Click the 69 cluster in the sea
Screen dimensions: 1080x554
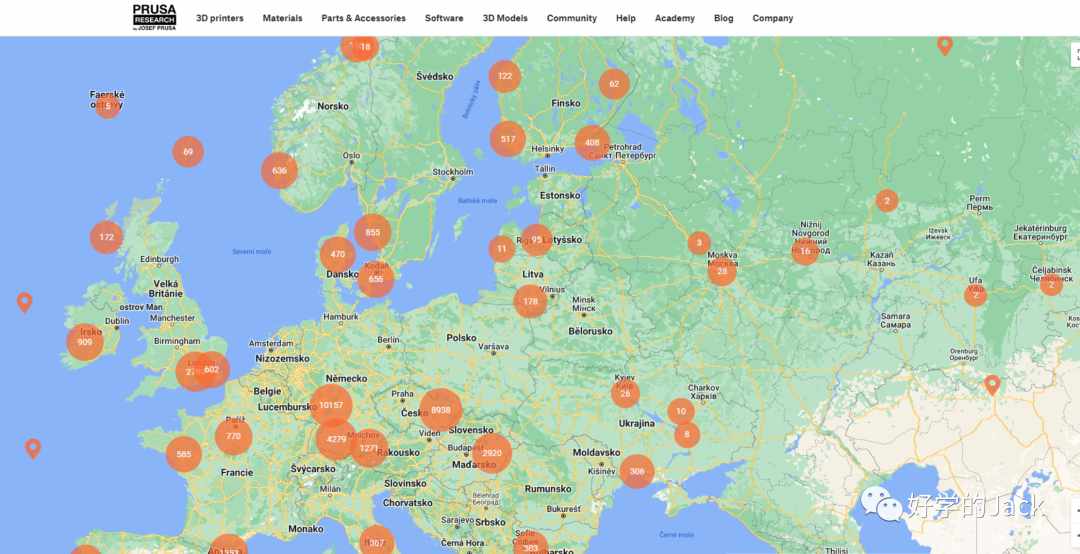point(188,152)
